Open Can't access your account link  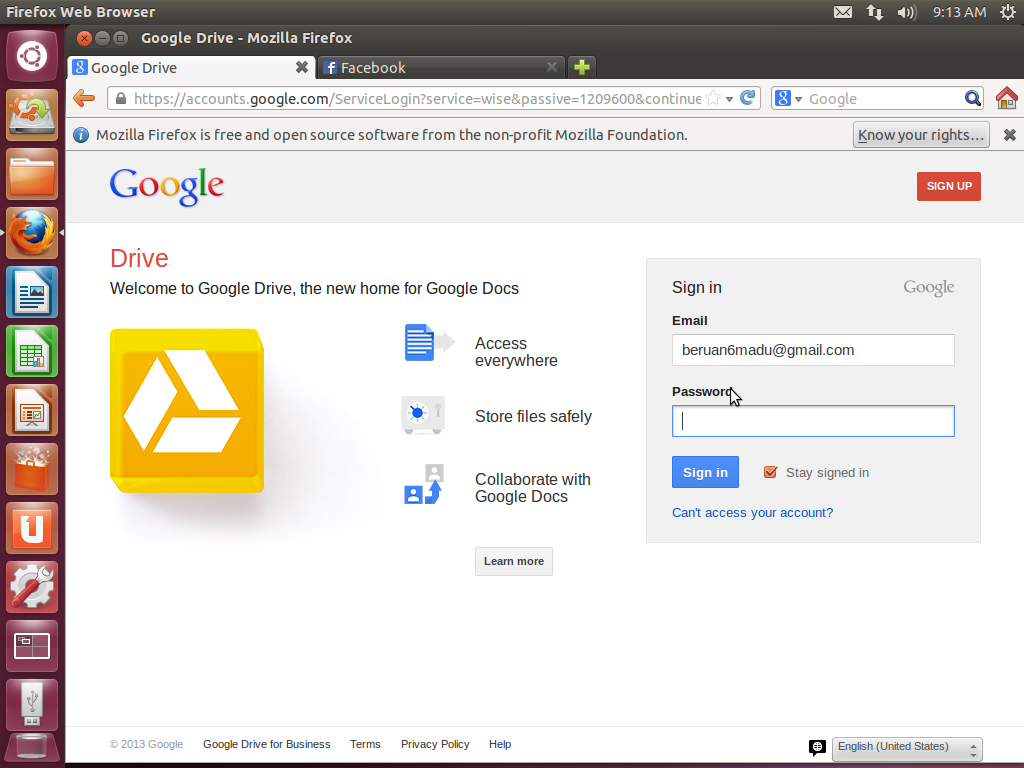(752, 513)
